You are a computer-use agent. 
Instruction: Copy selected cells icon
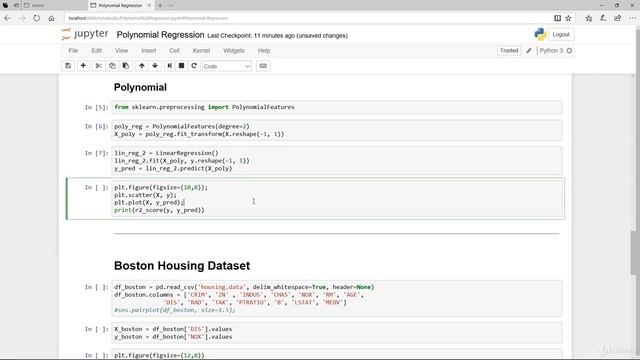tap(112, 66)
